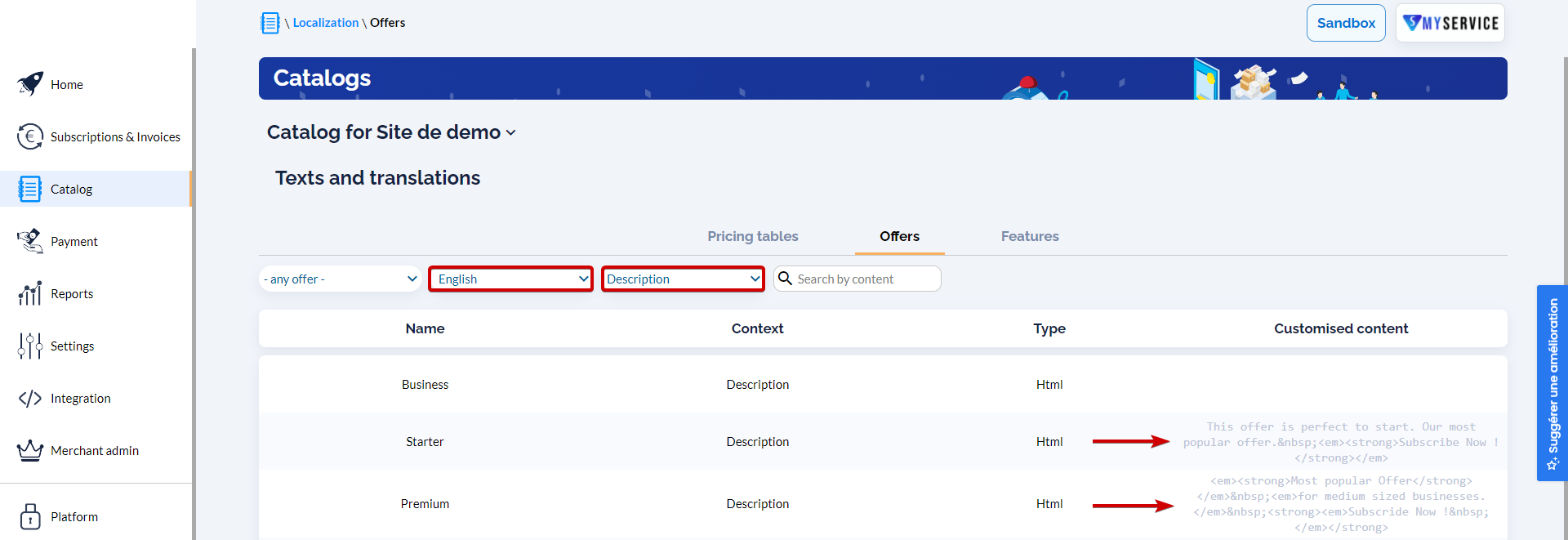Select the Offers tab

(899, 236)
